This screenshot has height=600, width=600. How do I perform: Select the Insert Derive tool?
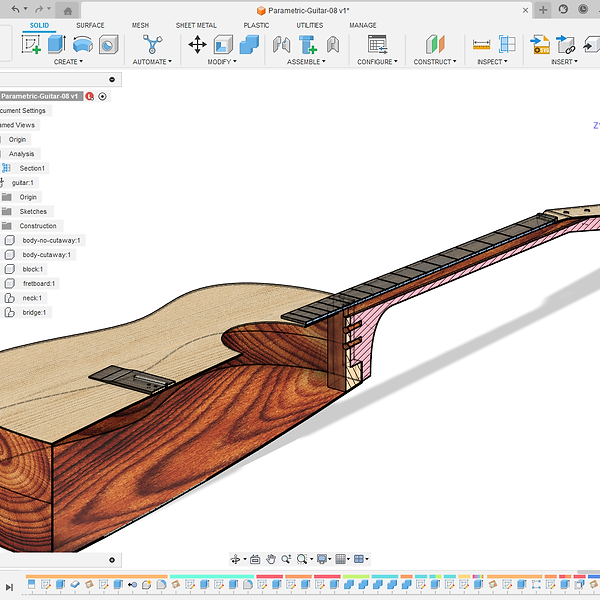click(566, 44)
